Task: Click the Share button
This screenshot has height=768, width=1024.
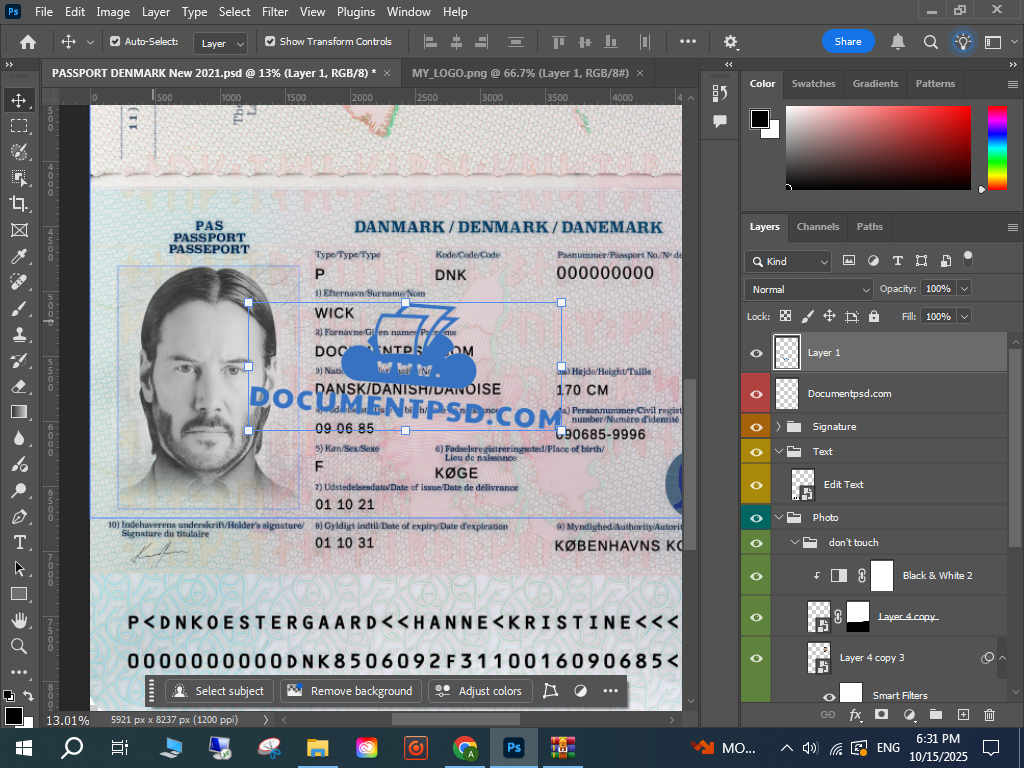Action: [848, 42]
